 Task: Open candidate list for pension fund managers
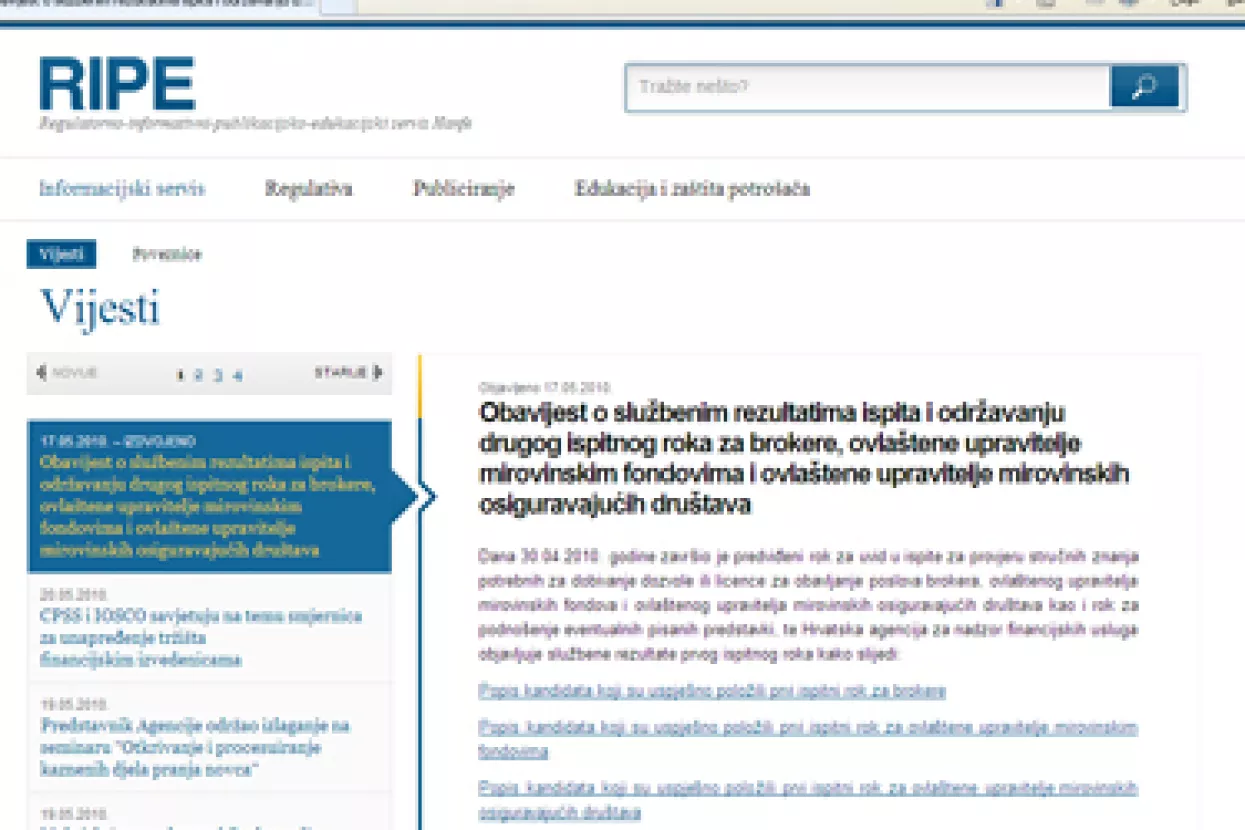808,739
